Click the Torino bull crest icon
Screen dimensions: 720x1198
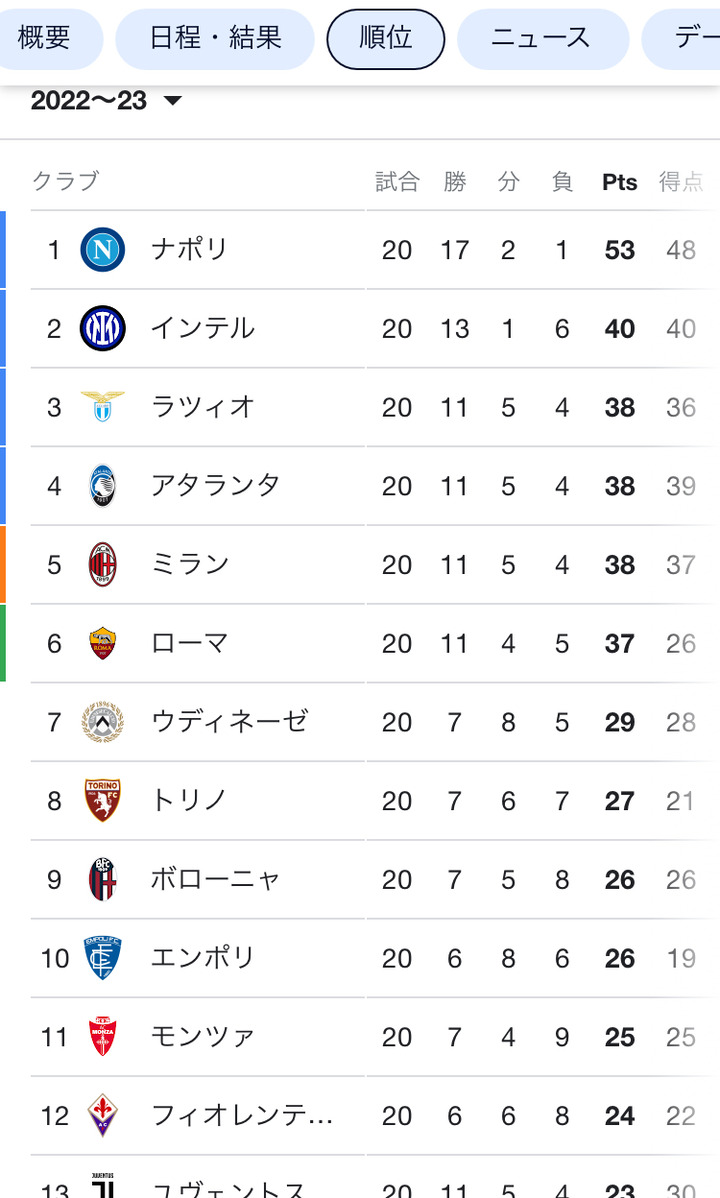point(103,801)
